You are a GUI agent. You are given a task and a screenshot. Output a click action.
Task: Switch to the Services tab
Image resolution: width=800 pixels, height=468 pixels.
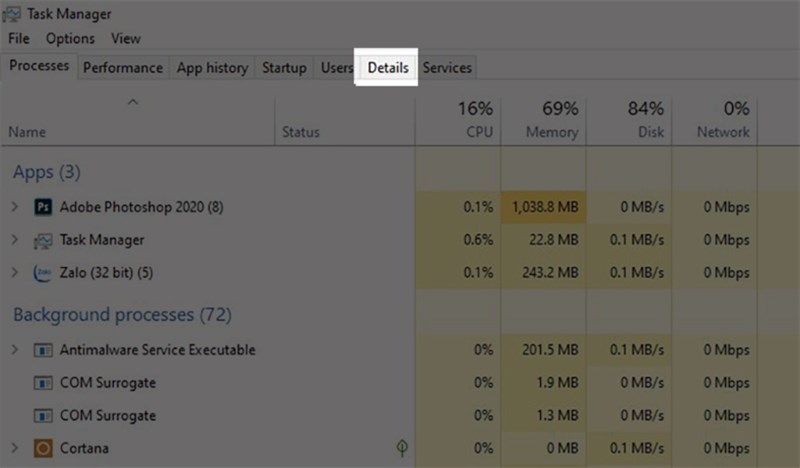tap(447, 67)
